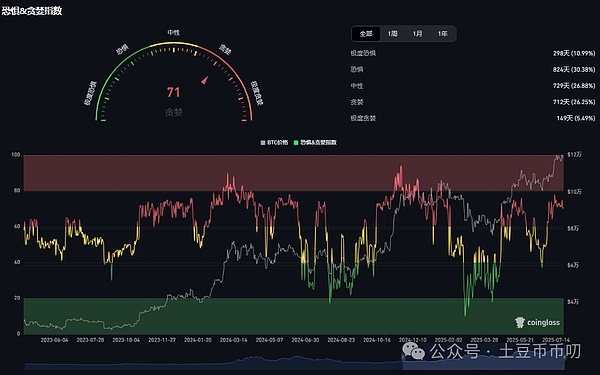Click the $6万 price axis label

tap(573, 265)
